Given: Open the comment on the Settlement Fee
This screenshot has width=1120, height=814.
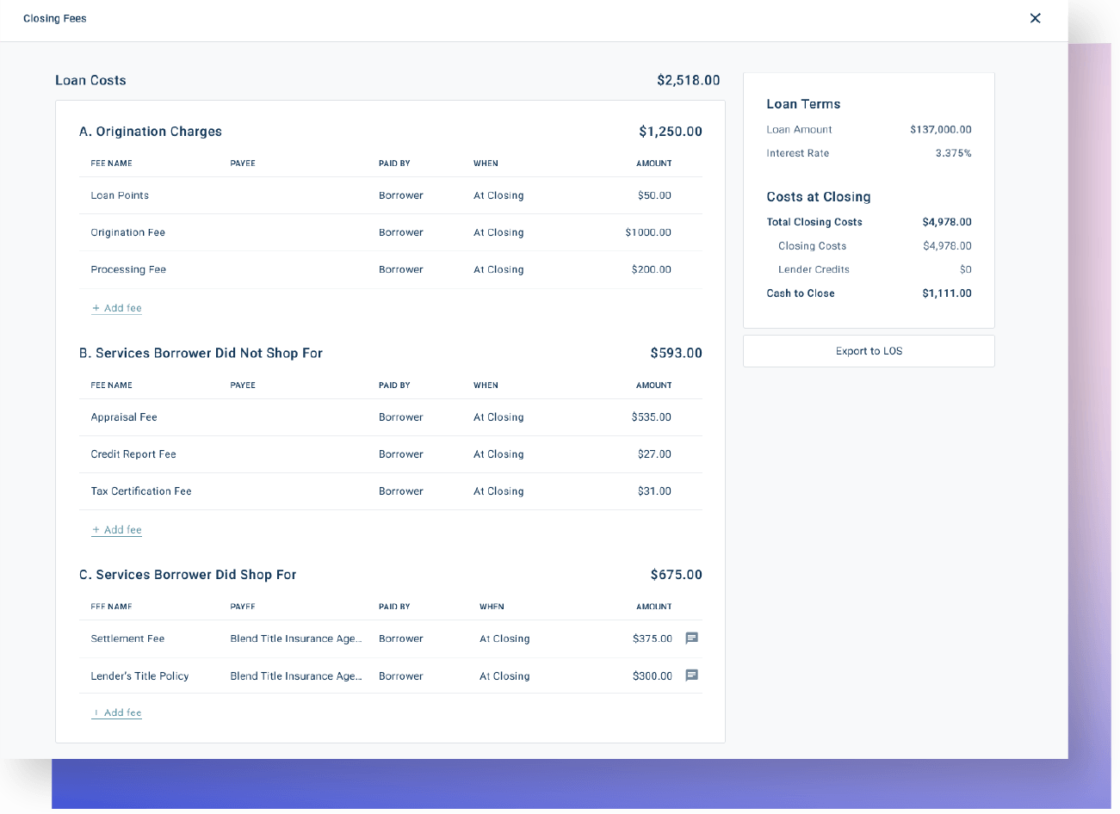Looking at the screenshot, I should pyautogui.click(x=690, y=638).
